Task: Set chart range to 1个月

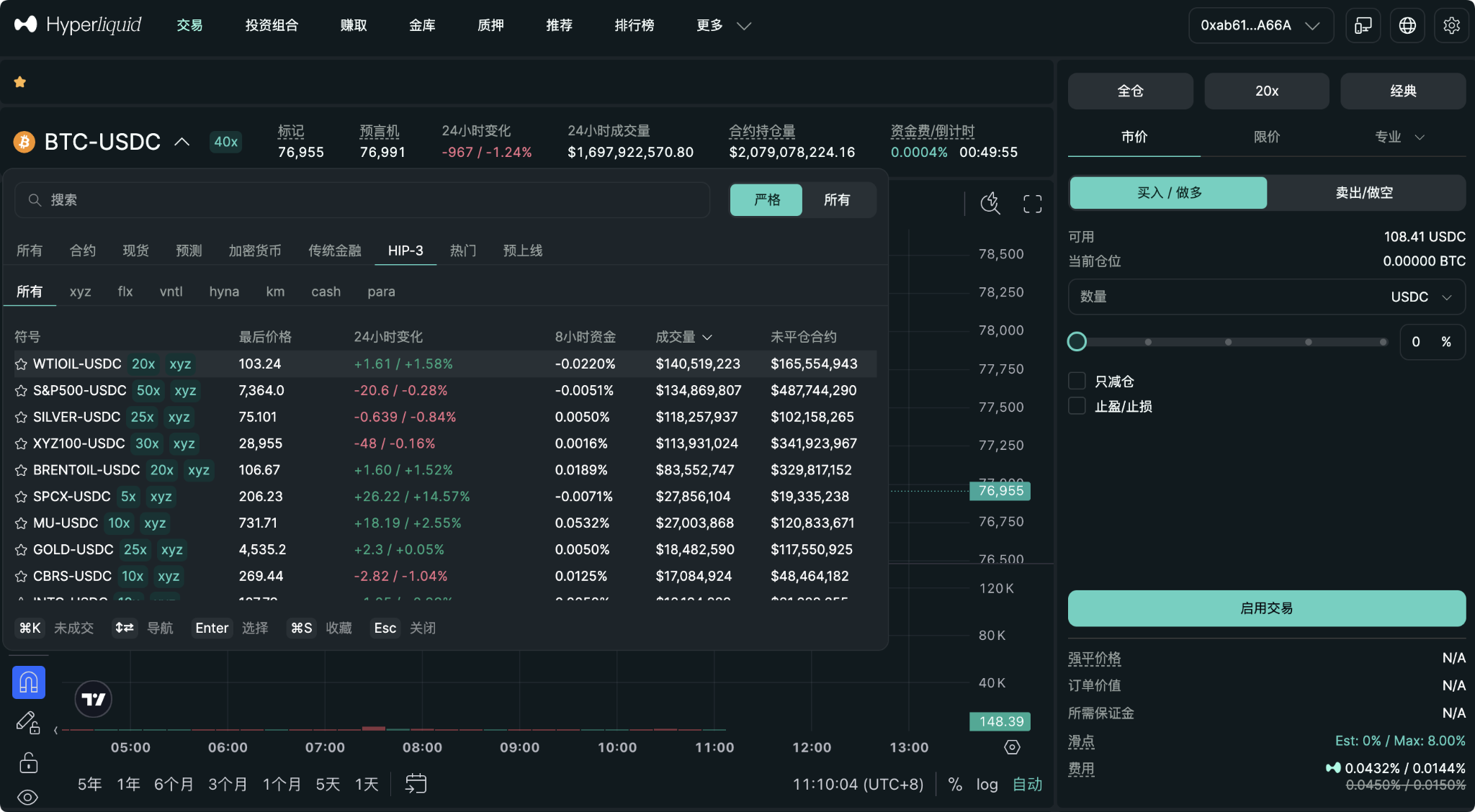Action: coord(282,784)
